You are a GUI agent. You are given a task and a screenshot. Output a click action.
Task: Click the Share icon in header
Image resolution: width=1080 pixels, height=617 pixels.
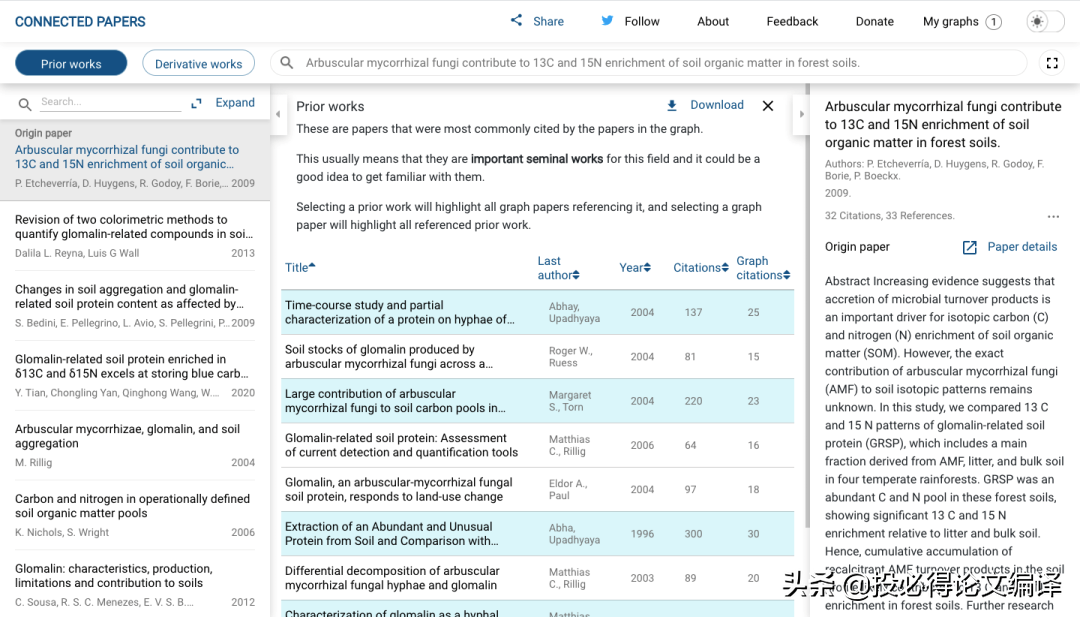coord(516,20)
